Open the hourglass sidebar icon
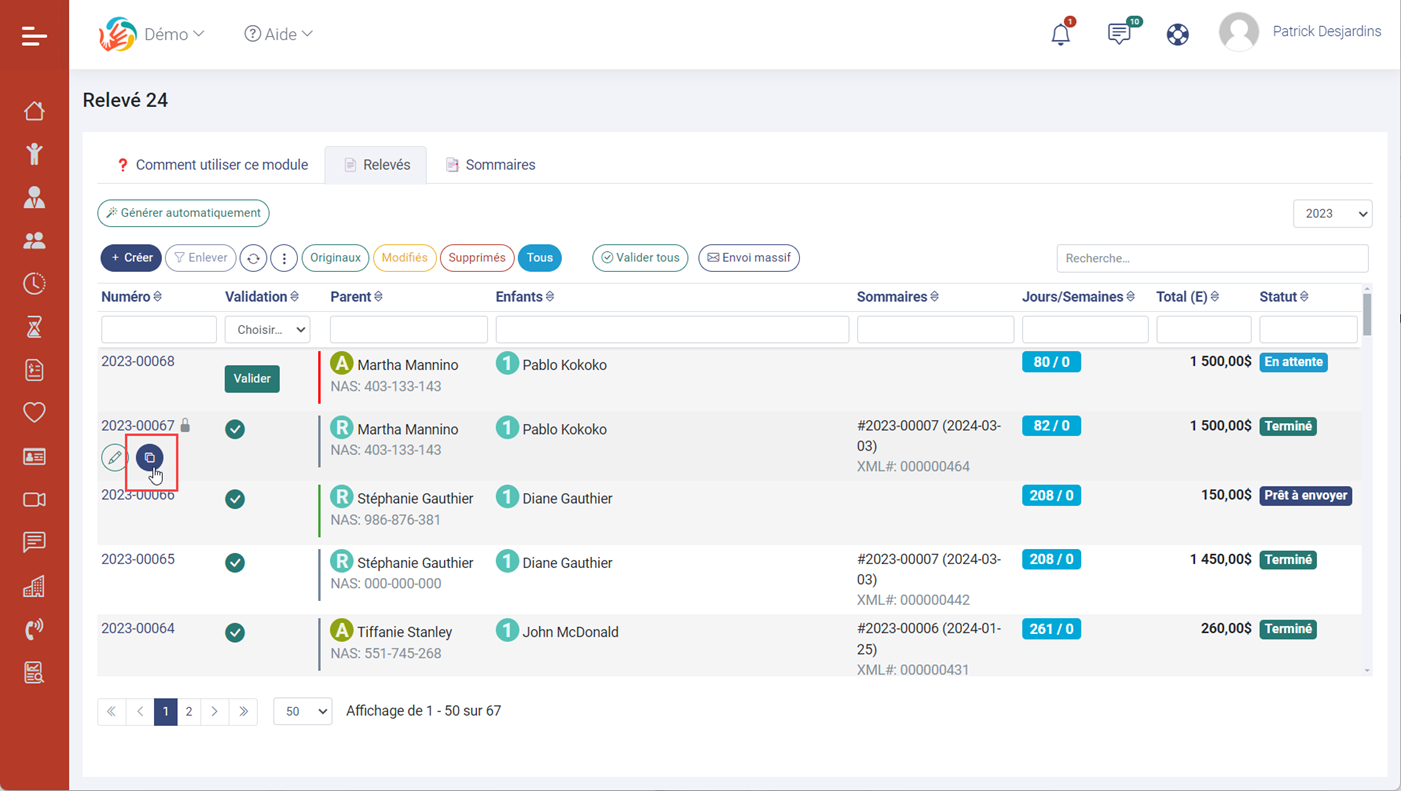The width and height of the screenshot is (1401, 791). (34, 327)
